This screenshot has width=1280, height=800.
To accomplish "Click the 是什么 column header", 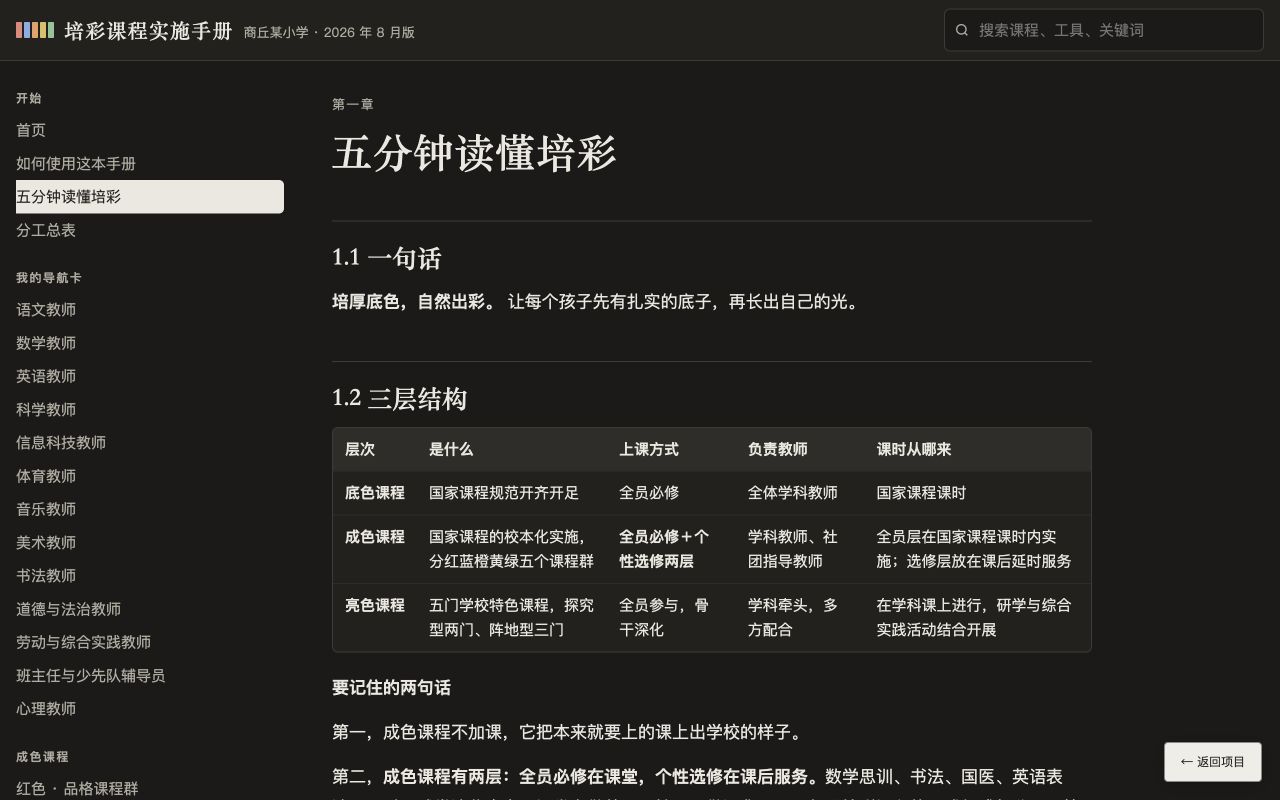I will (451, 449).
